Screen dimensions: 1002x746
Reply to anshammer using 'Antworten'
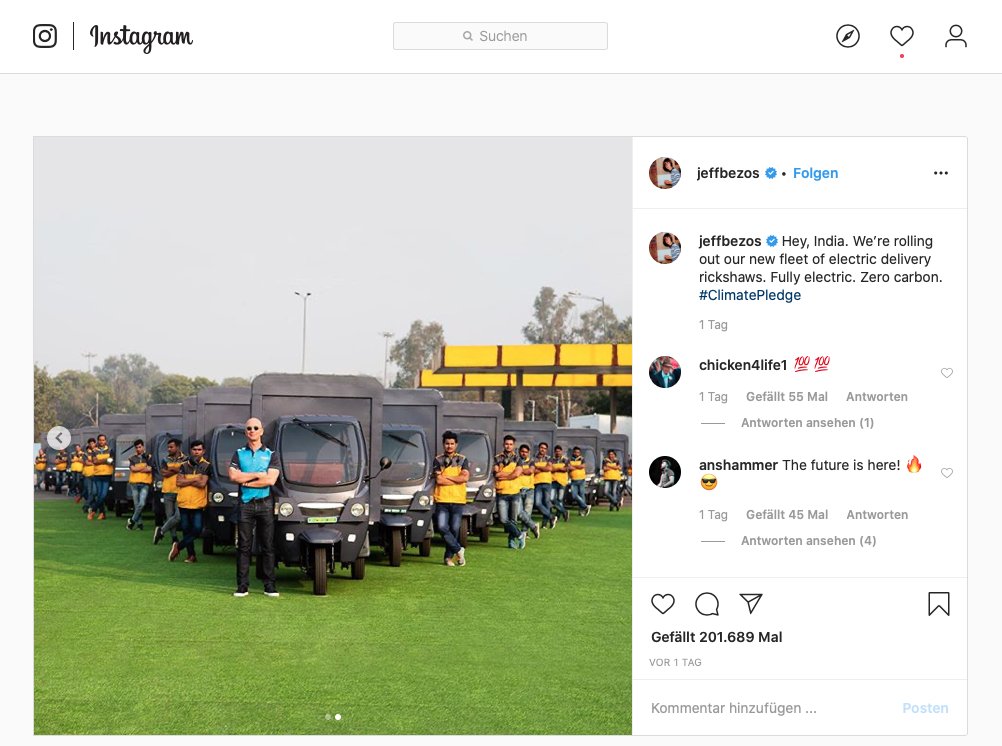(x=877, y=515)
